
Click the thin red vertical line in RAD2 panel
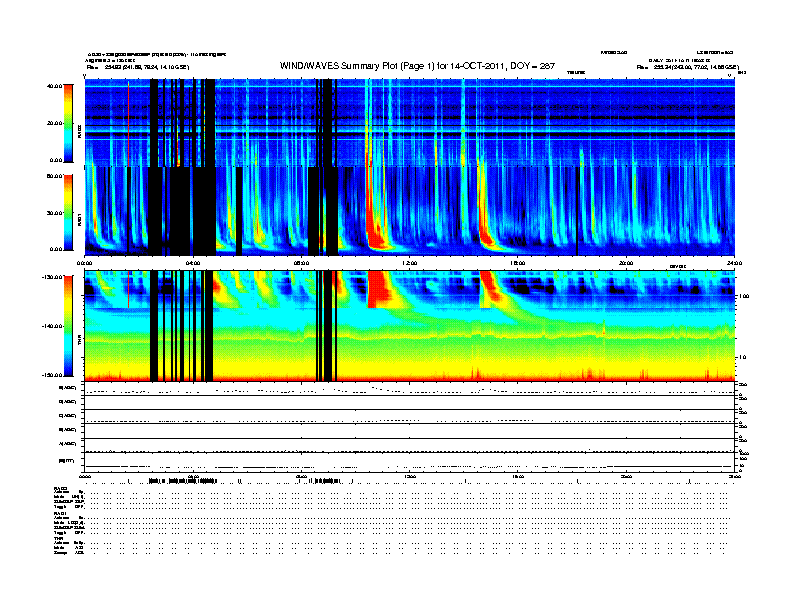coord(128,124)
